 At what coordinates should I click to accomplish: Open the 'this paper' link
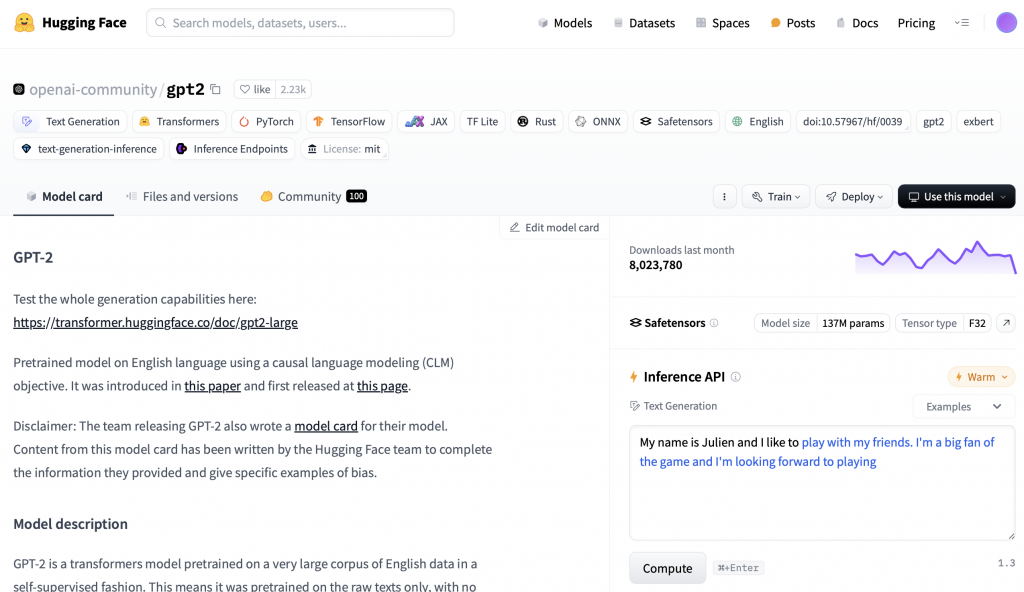click(212, 386)
